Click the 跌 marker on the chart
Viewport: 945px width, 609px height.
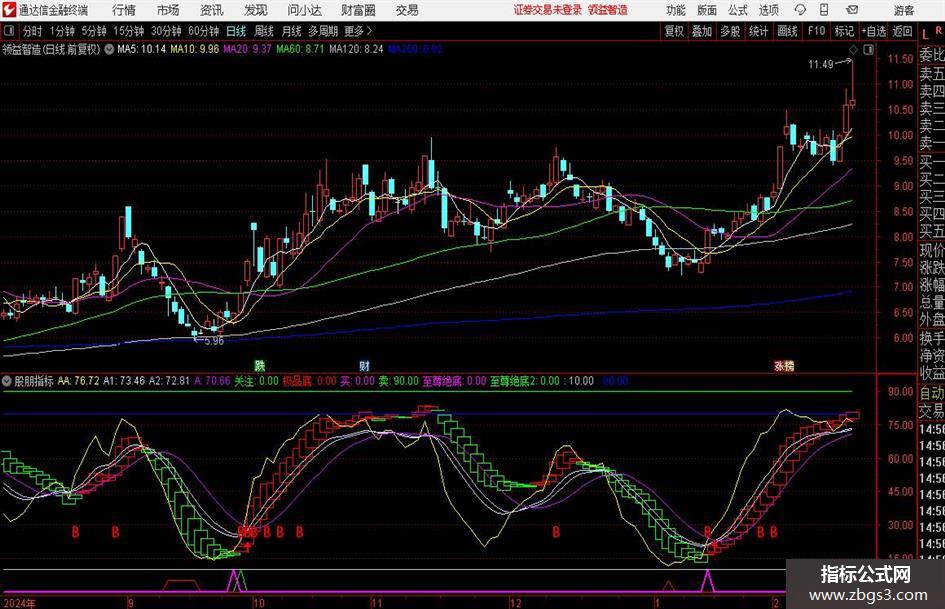point(259,365)
